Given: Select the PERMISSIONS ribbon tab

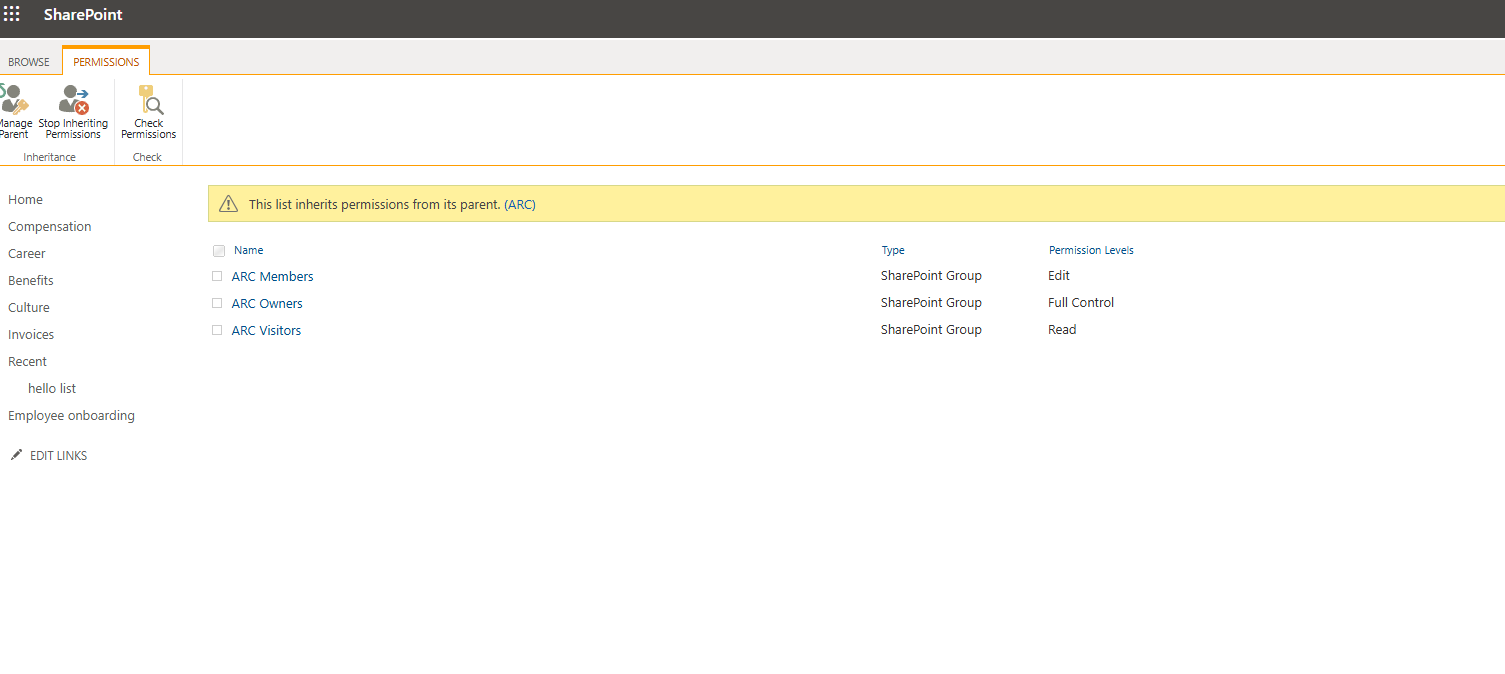Looking at the screenshot, I should click(x=106, y=62).
